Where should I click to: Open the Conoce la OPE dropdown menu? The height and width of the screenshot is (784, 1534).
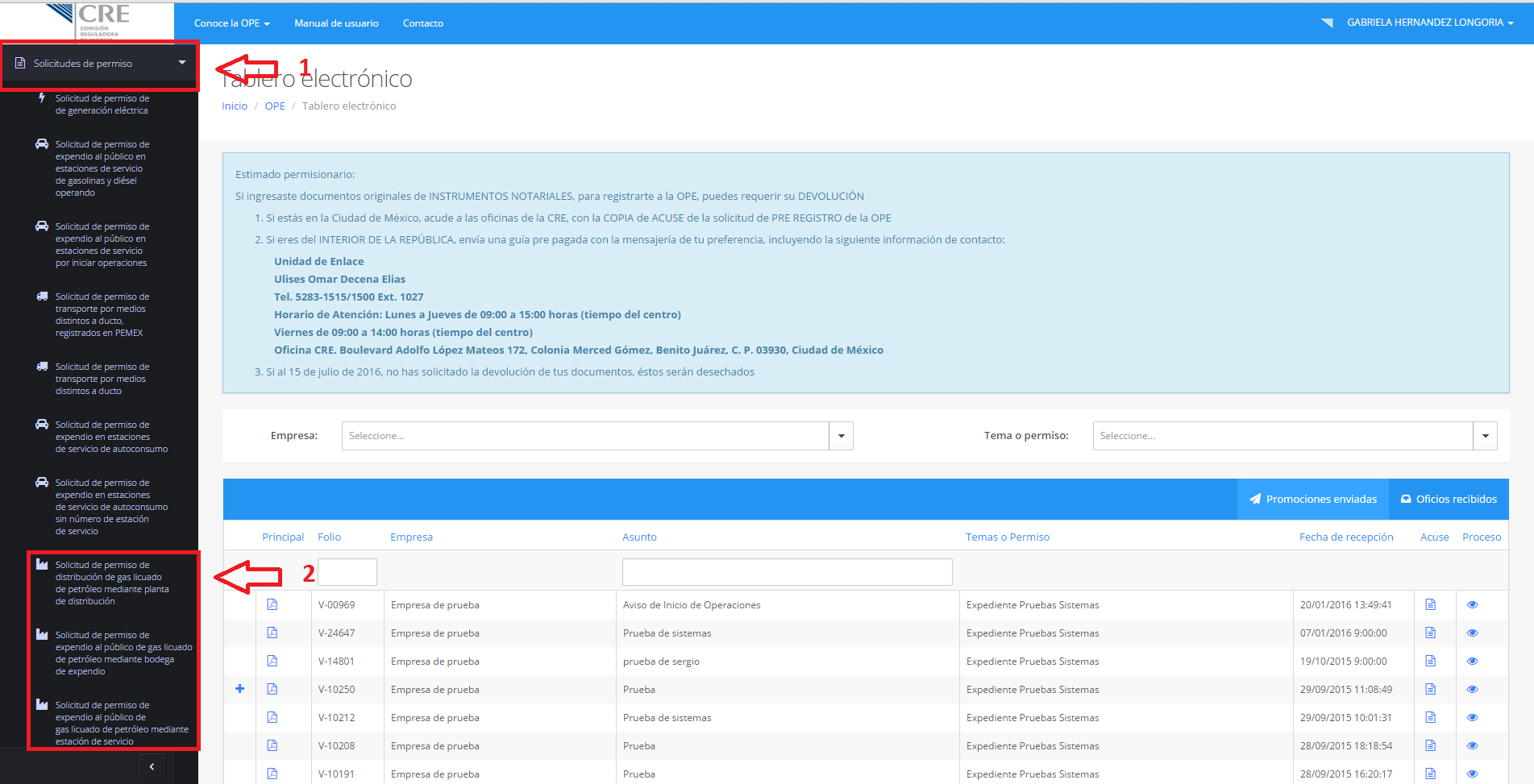[231, 23]
